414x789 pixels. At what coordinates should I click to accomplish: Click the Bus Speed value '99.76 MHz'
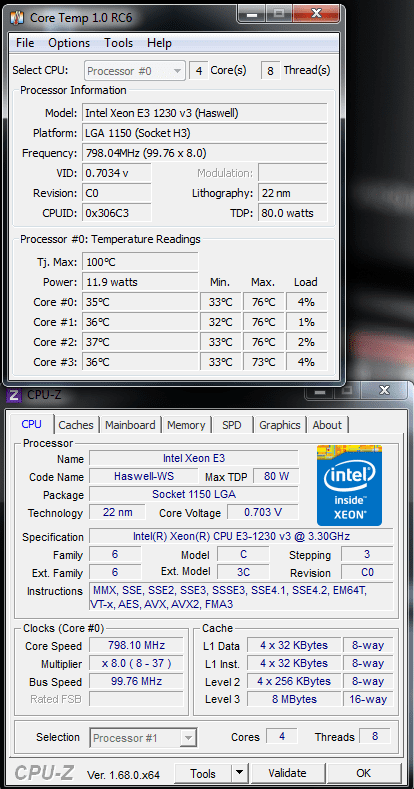pos(136,681)
